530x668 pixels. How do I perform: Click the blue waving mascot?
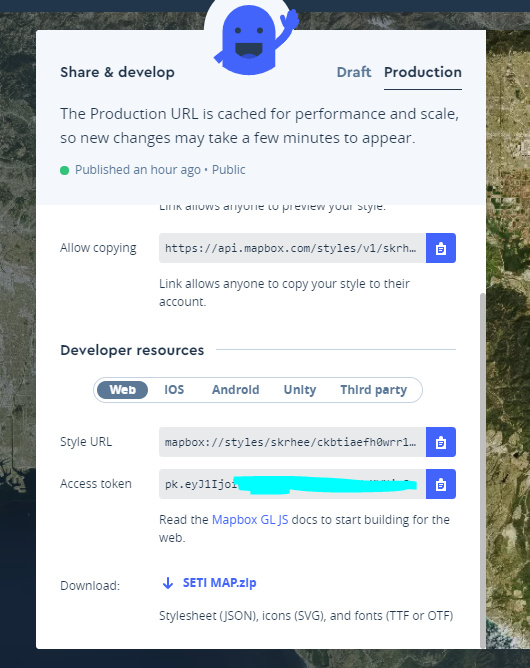point(255,39)
